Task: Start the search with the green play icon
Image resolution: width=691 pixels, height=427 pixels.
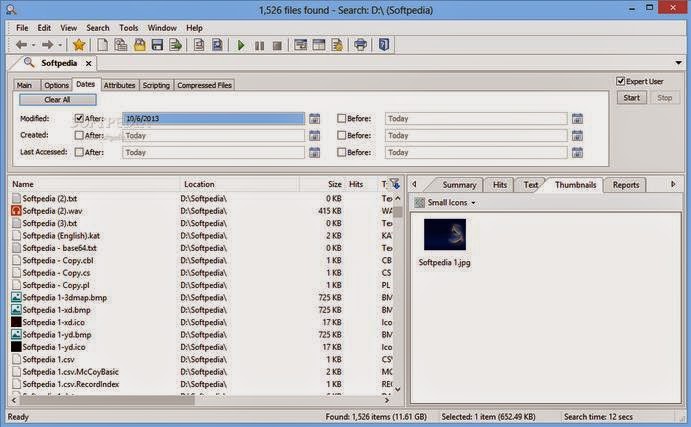Action: click(241, 45)
